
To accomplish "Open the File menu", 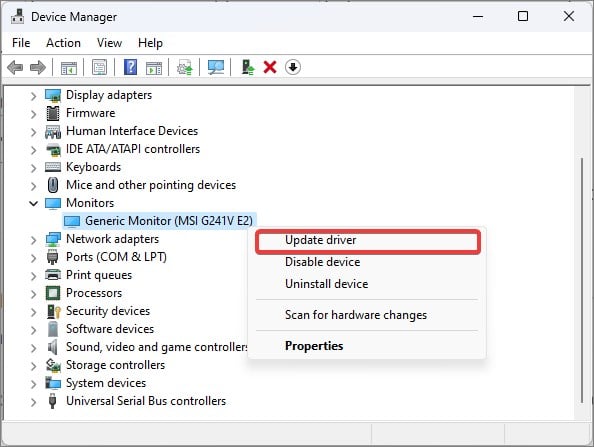I will 21,43.
